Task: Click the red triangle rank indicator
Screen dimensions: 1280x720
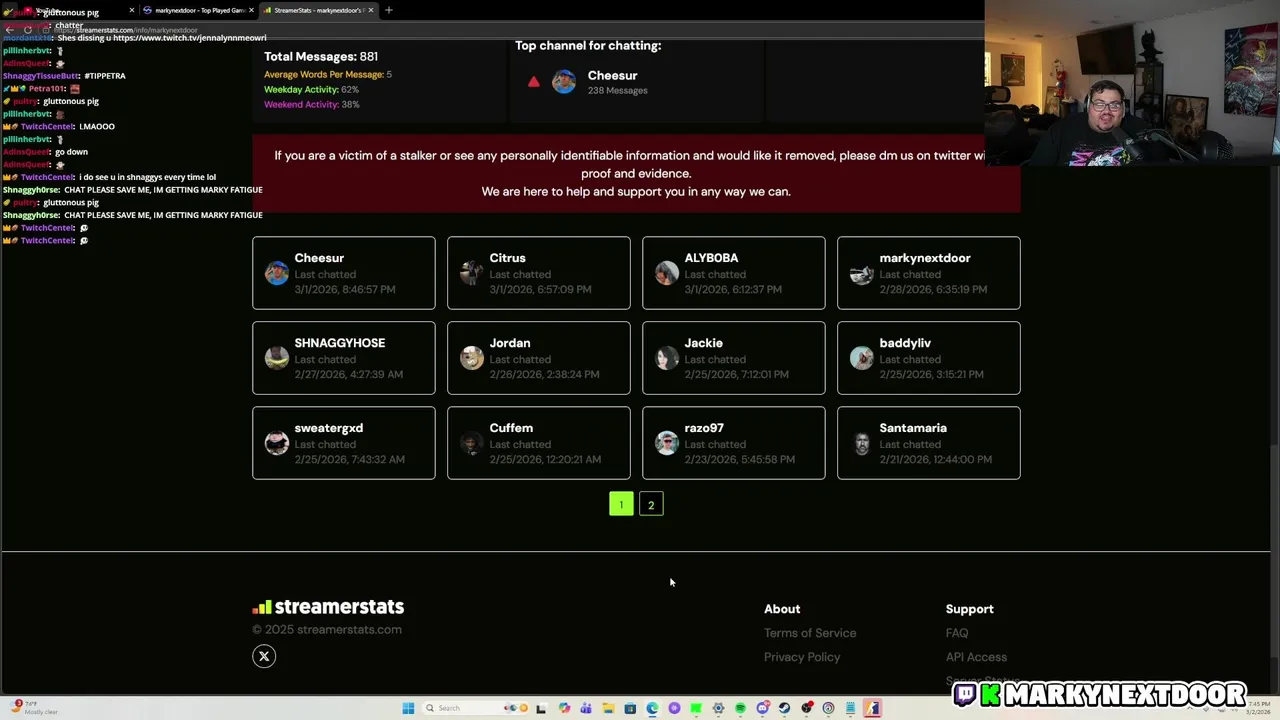Action: tap(534, 82)
